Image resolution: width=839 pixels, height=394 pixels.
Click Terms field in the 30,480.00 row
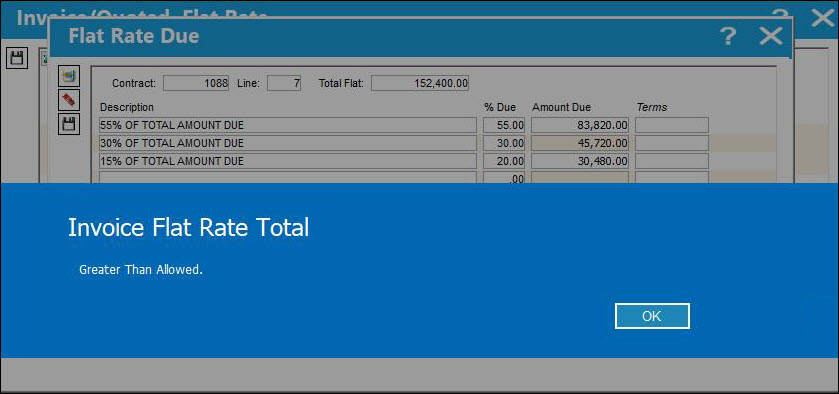[672, 161]
